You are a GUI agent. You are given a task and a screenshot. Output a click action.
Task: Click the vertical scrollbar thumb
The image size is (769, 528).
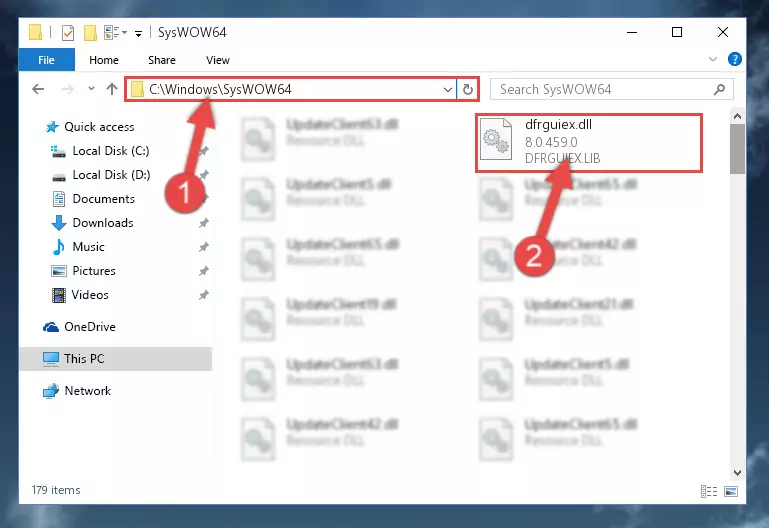coord(737,149)
